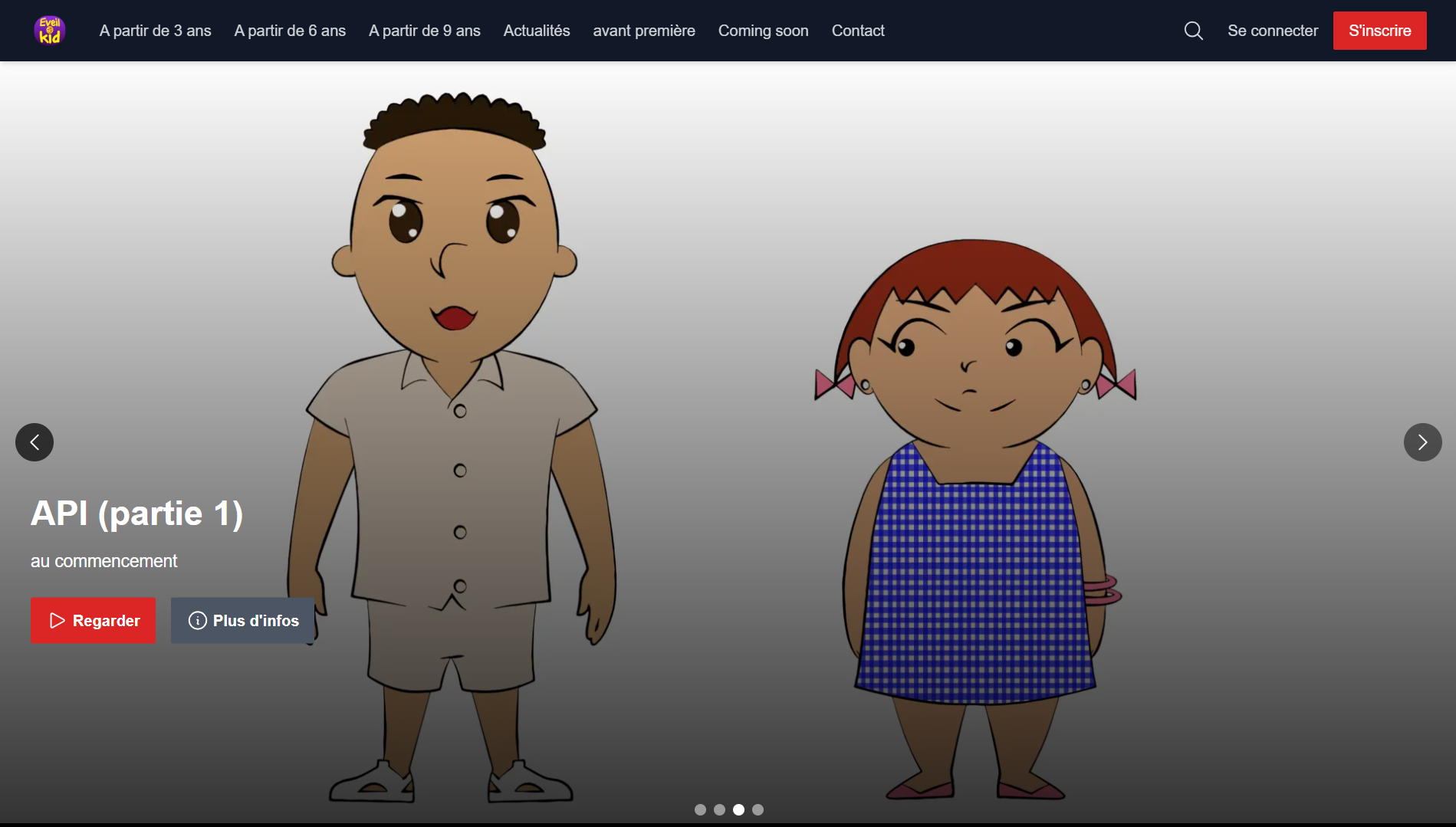Click the API (partie 1) title
Screen dimensions: 1456x827
coord(136,514)
